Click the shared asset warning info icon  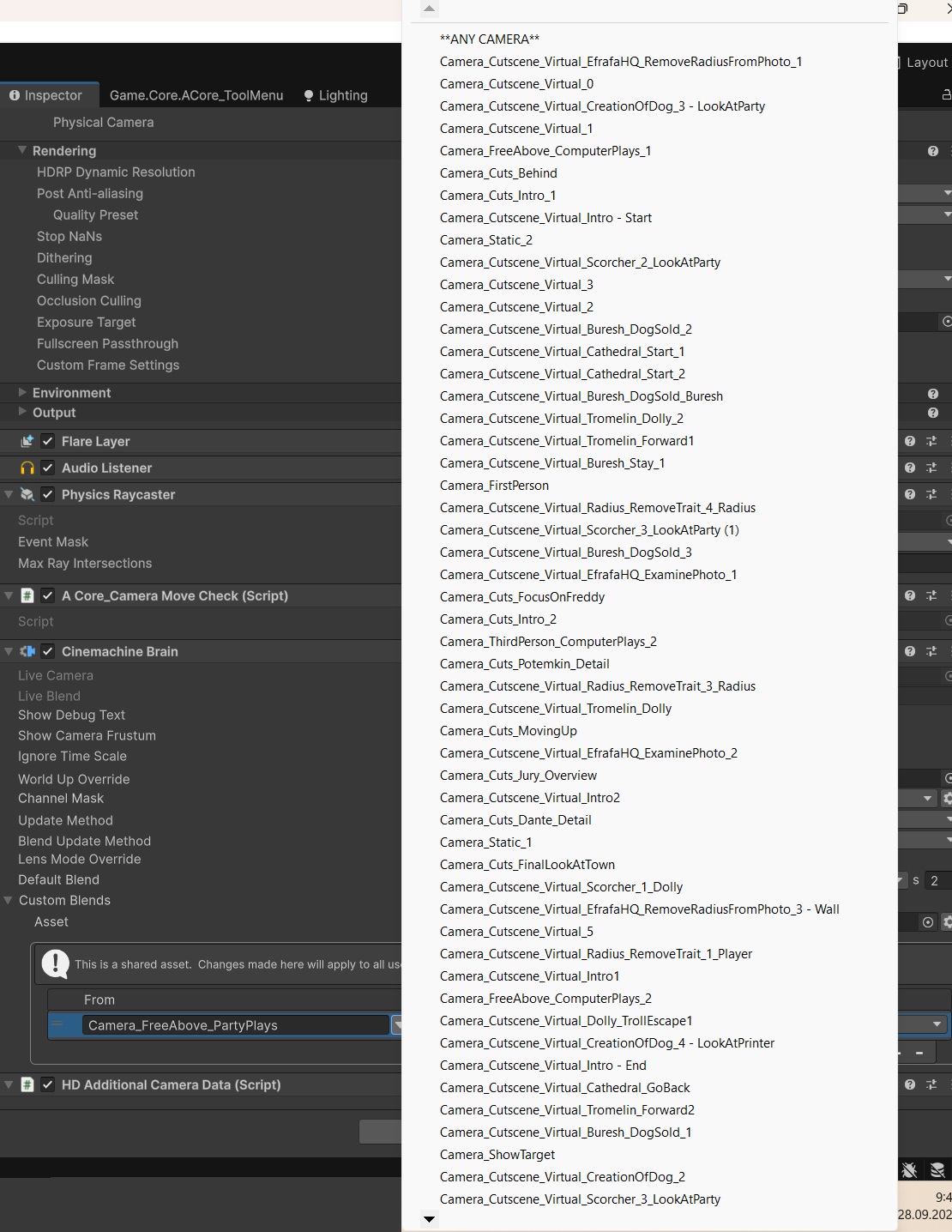(x=56, y=963)
